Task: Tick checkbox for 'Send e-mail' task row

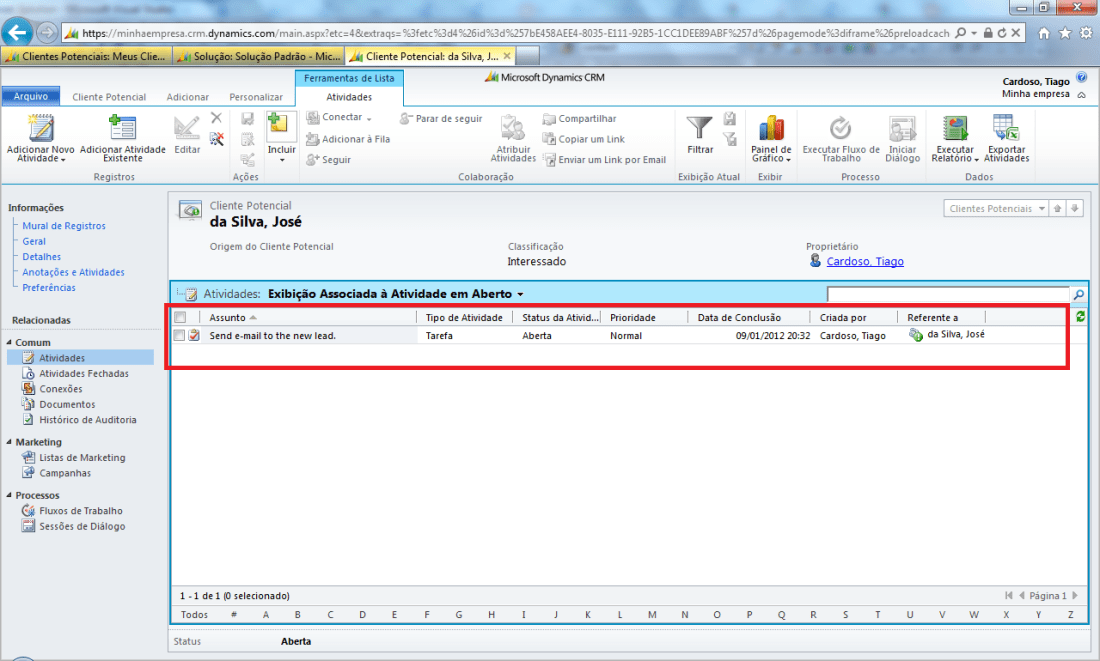Action: 180,336
